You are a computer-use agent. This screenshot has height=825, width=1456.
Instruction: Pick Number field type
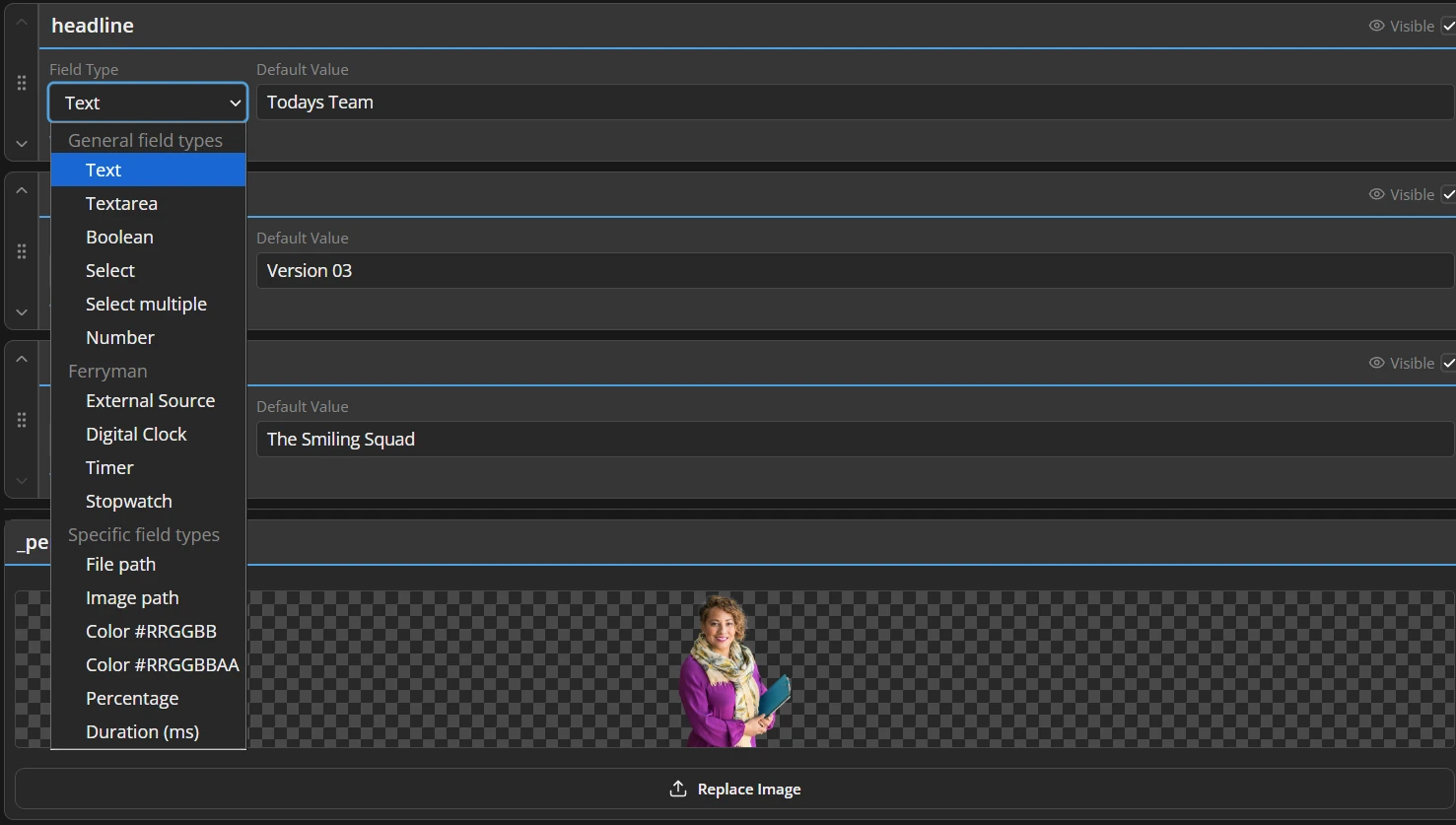pyautogui.click(x=148, y=337)
